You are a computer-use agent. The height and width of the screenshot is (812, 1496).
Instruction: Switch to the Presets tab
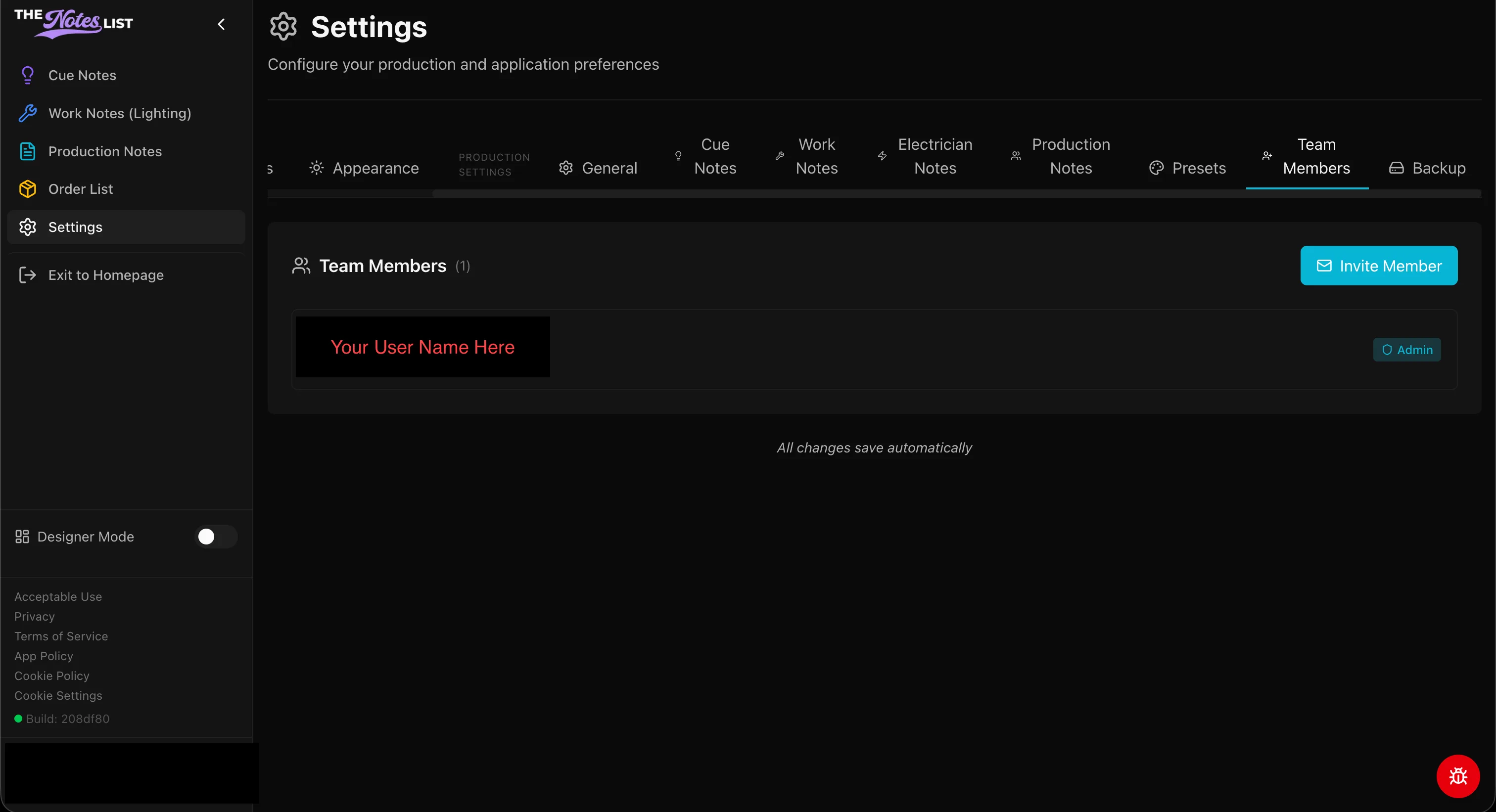tap(1188, 168)
